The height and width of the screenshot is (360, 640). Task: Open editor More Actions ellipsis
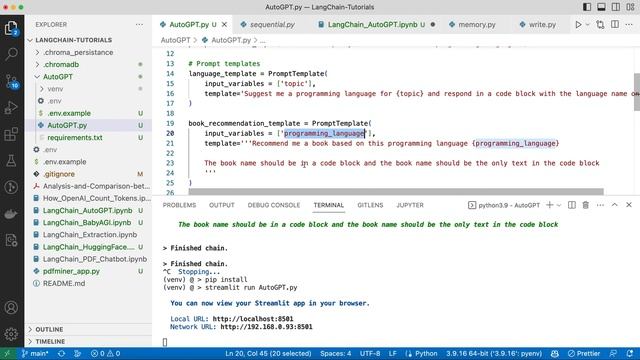tap(629, 24)
